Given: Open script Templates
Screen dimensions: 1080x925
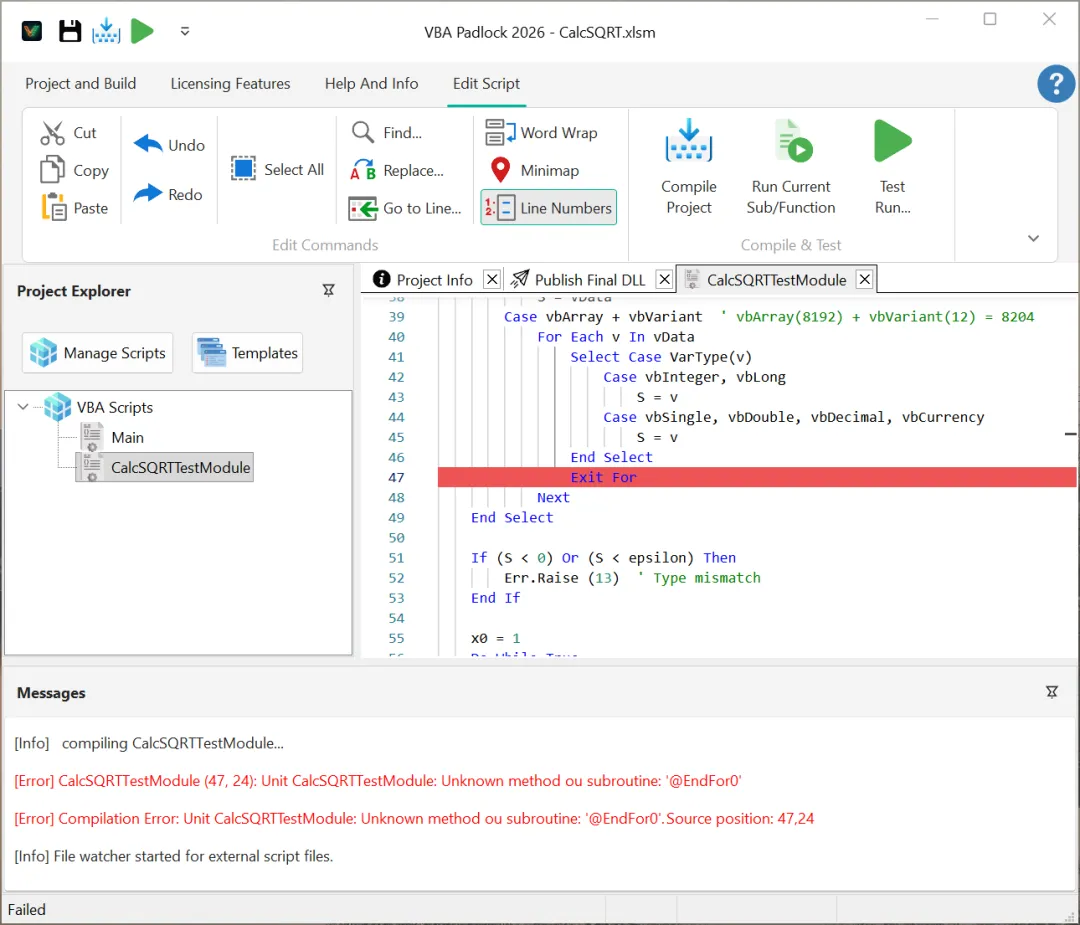Looking at the screenshot, I should (247, 353).
